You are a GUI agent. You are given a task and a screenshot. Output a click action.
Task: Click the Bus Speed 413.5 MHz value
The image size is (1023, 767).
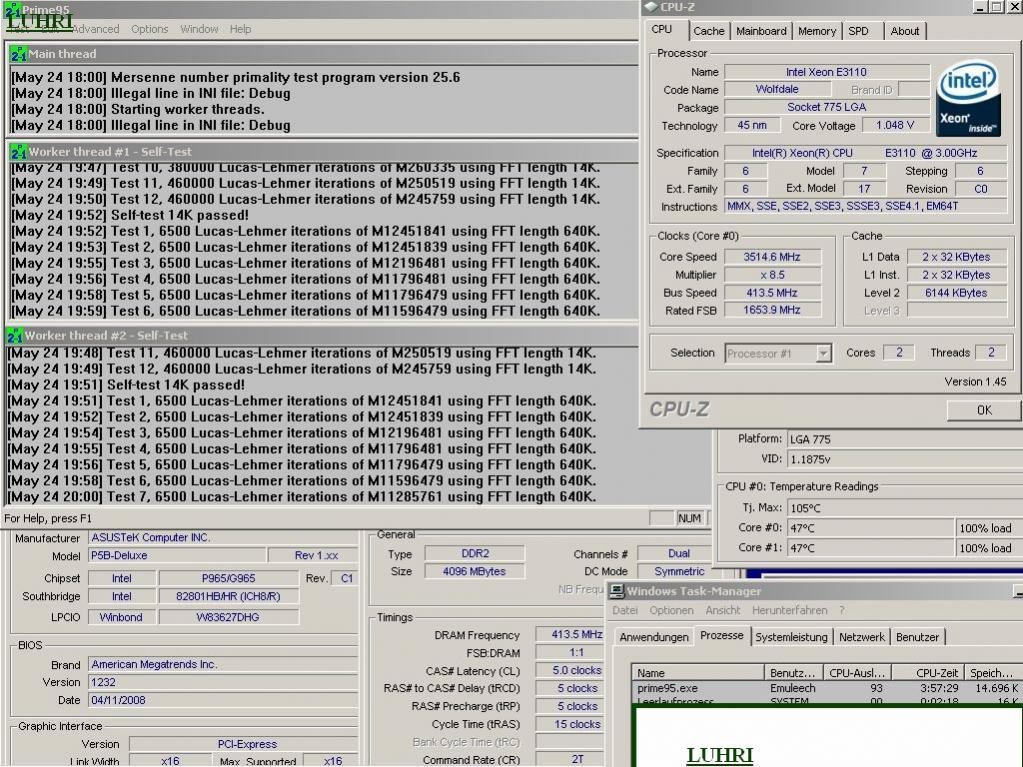tap(772, 293)
